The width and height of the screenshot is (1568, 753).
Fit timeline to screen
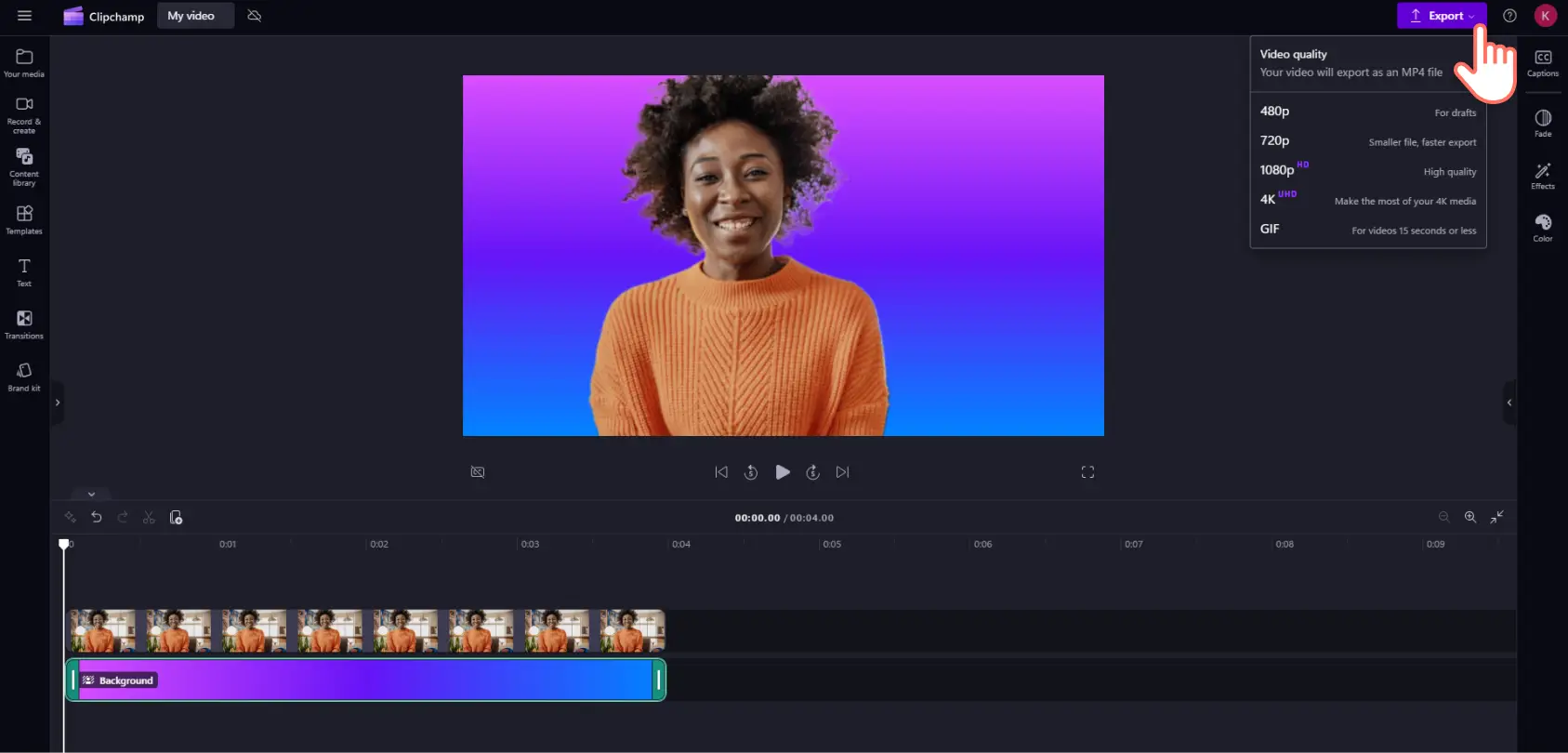[x=1497, y=517]
